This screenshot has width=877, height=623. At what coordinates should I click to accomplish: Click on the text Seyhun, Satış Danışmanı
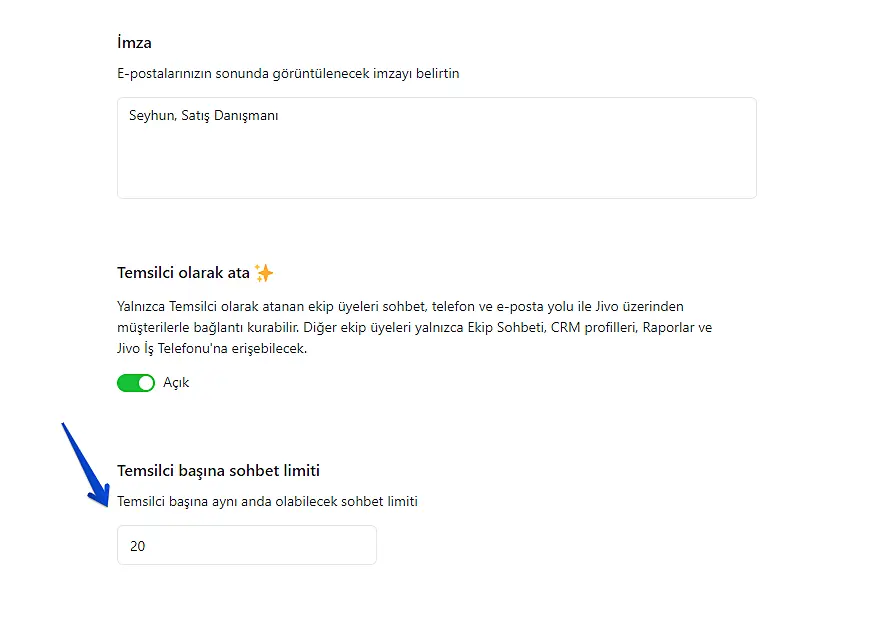(204, 116)
